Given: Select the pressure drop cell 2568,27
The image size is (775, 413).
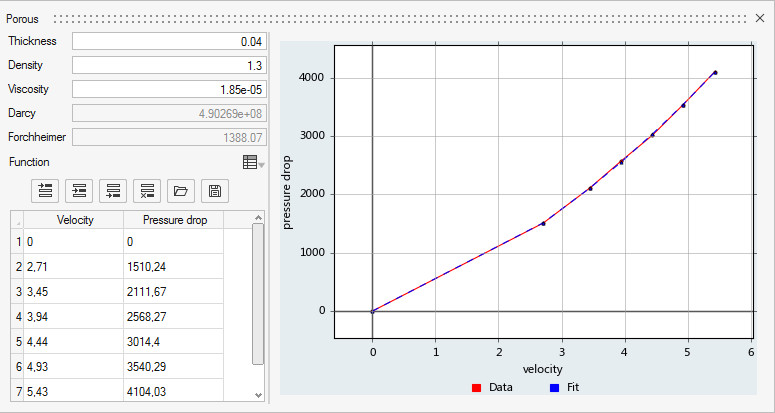Looking at the screenshot, I should pyautogui.click(x=173, y=317).
